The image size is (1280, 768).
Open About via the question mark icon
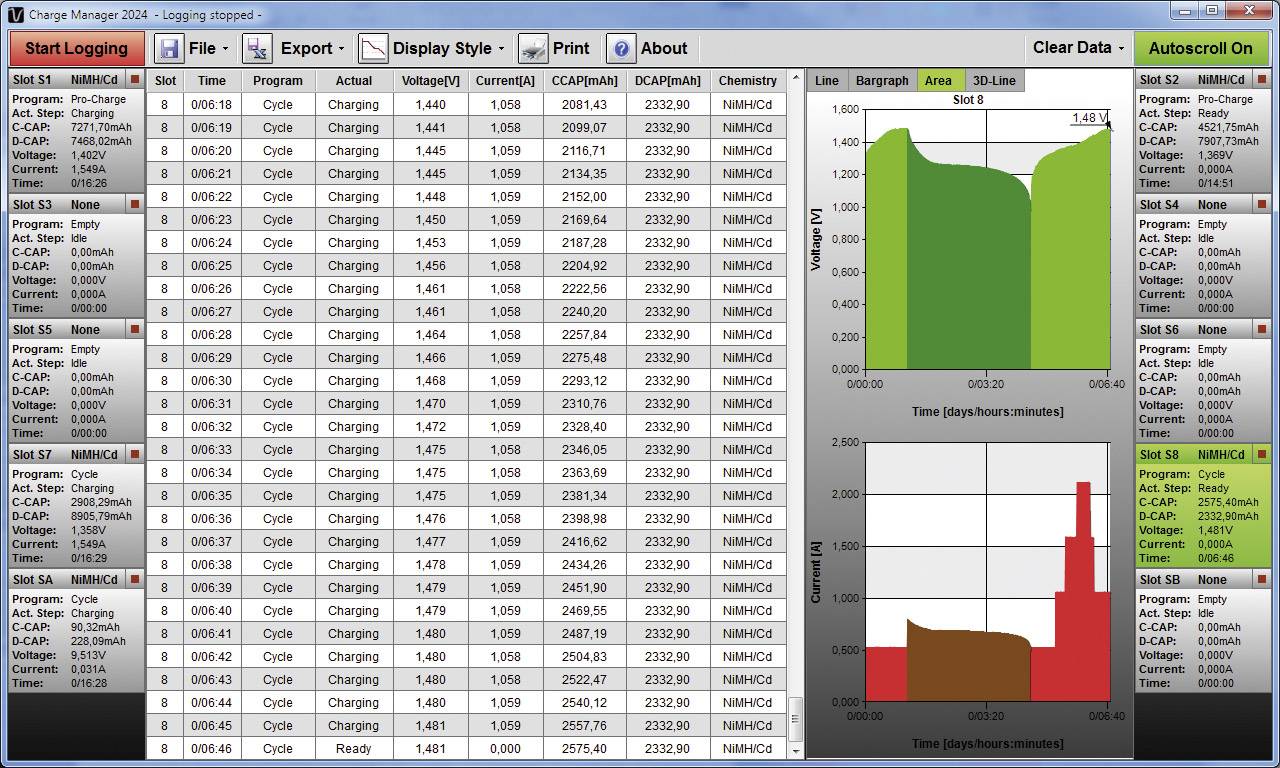[x=620, y=48]
